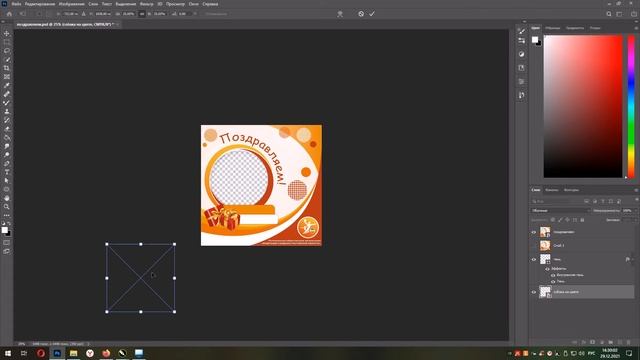
Task: Toggle the aspect ratio link between W and H
Action: coord(142,14)
